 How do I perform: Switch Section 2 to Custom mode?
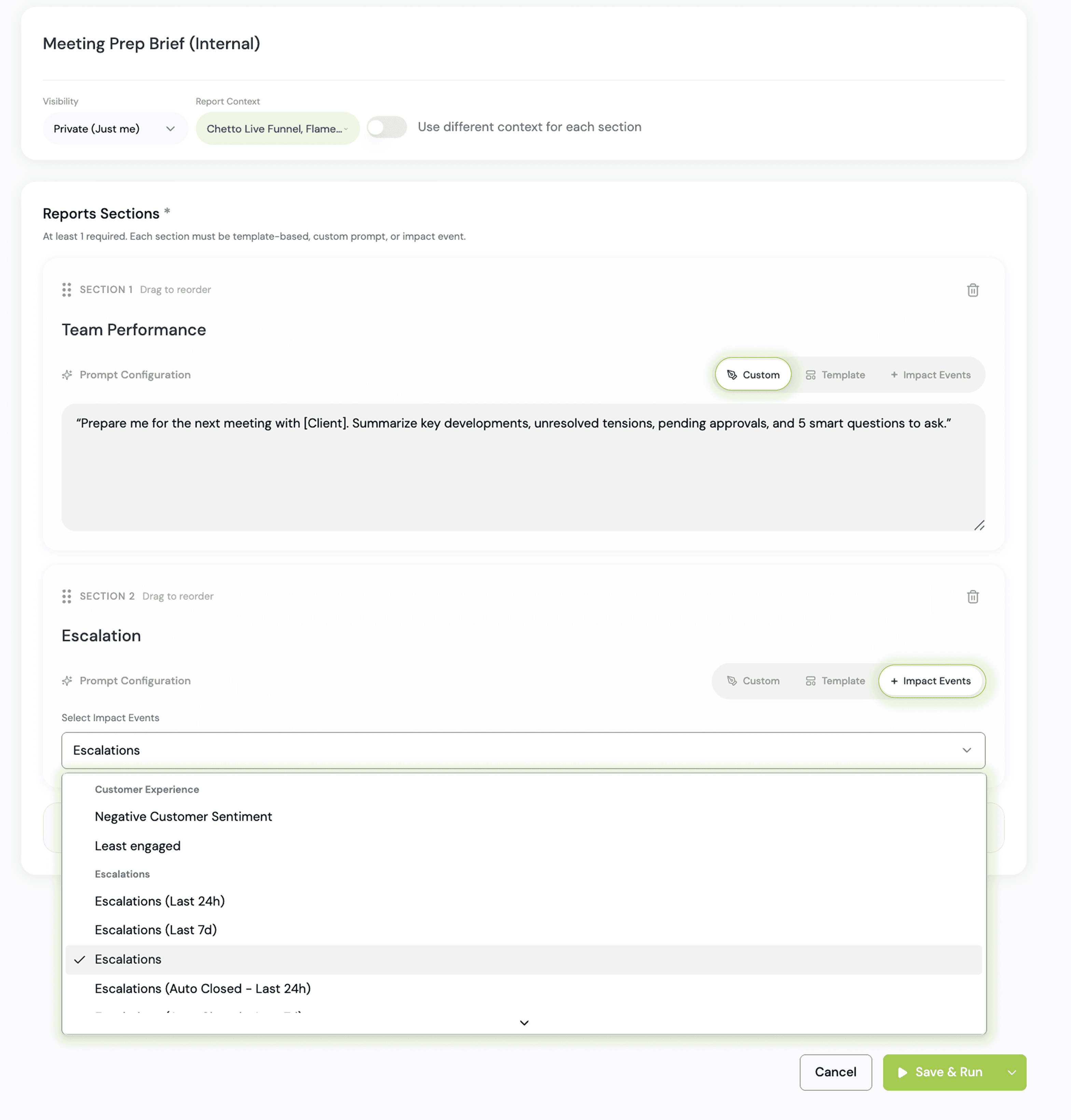pos(753,681)
